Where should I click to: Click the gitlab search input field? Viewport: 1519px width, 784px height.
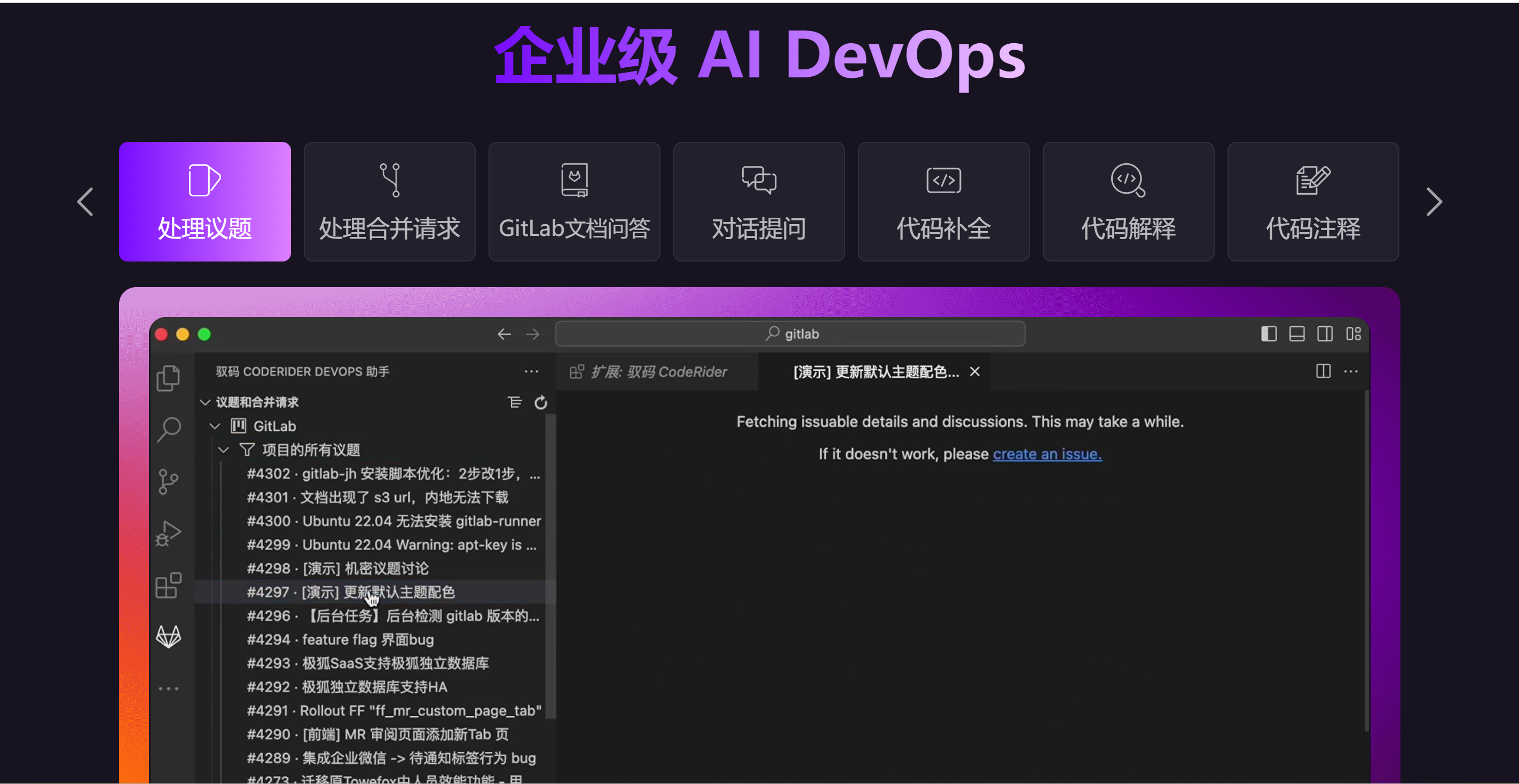pos(790,334)
